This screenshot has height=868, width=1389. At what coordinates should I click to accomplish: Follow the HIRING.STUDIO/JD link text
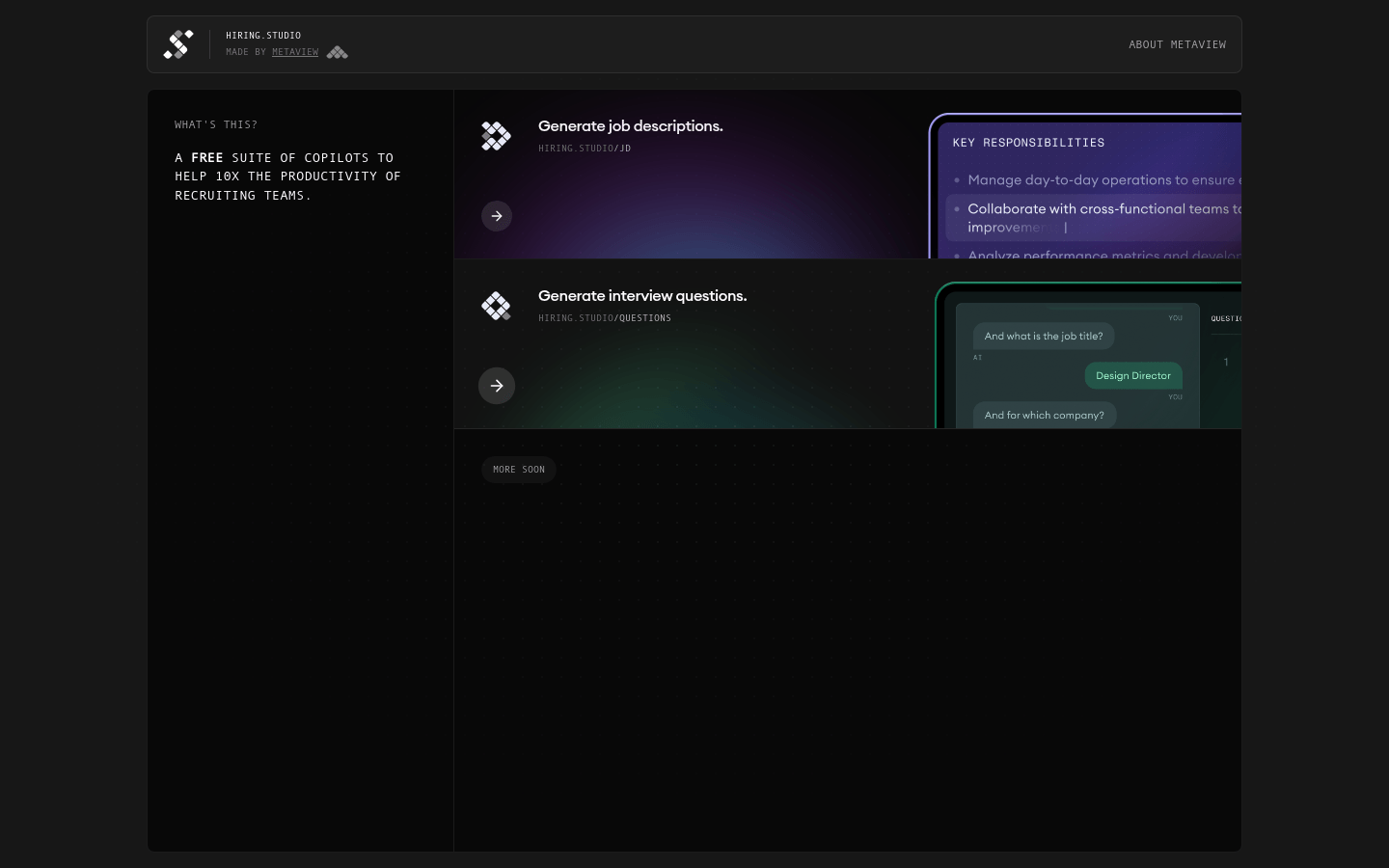pyautogui.click(x=585, y=149)
